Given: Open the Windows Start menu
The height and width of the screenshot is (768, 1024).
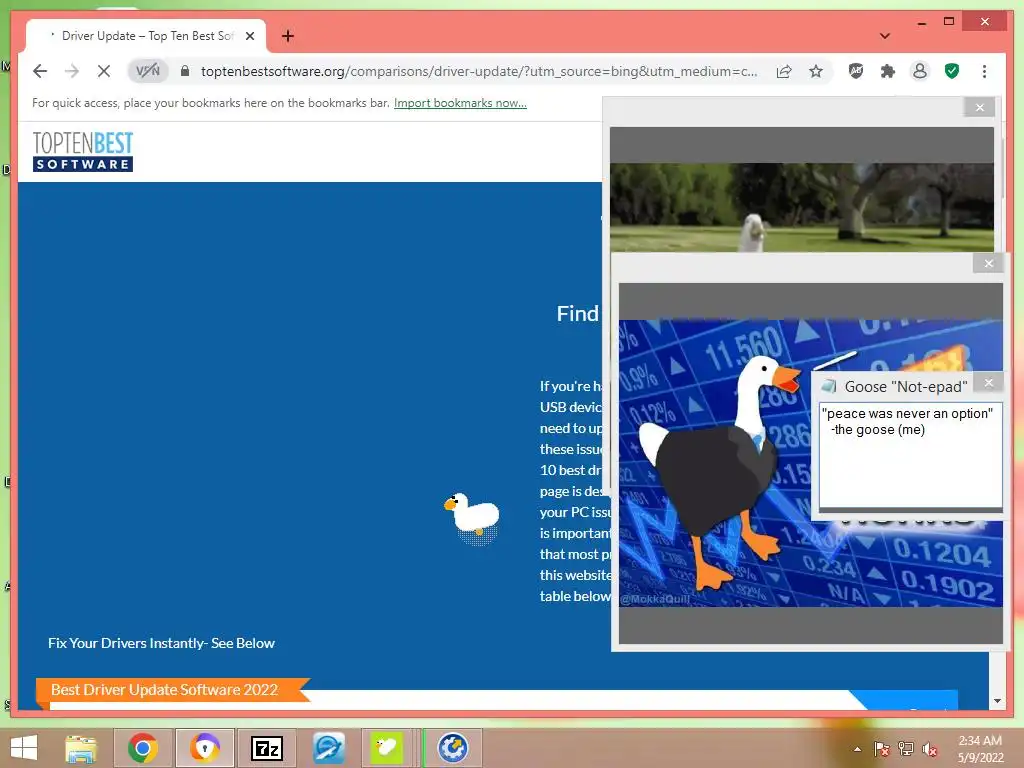Looking at the screenshot, I should point(24,748).
